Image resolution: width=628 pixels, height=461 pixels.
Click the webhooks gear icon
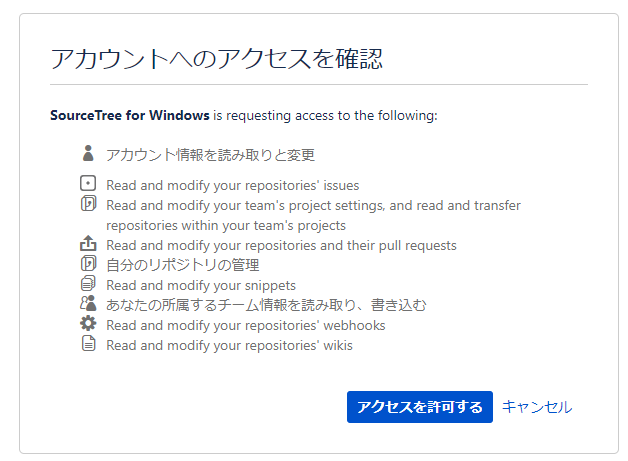(88, 323)
